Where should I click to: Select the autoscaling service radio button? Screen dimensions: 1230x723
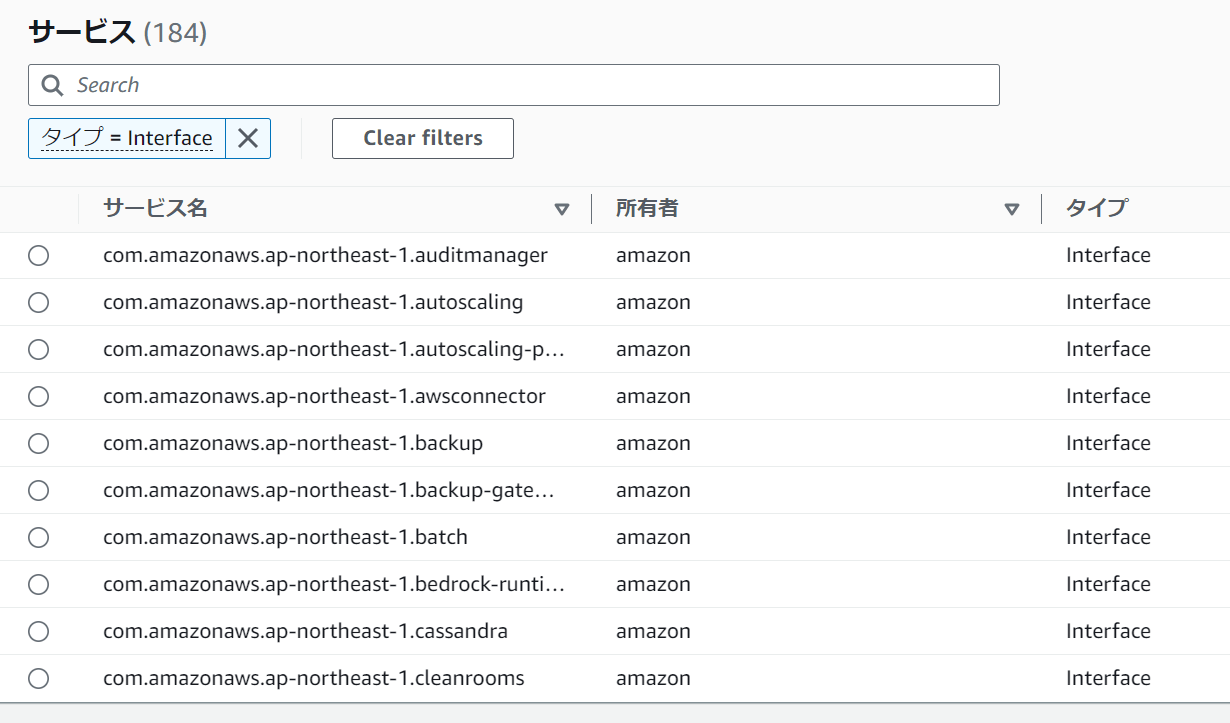(38, 303)
